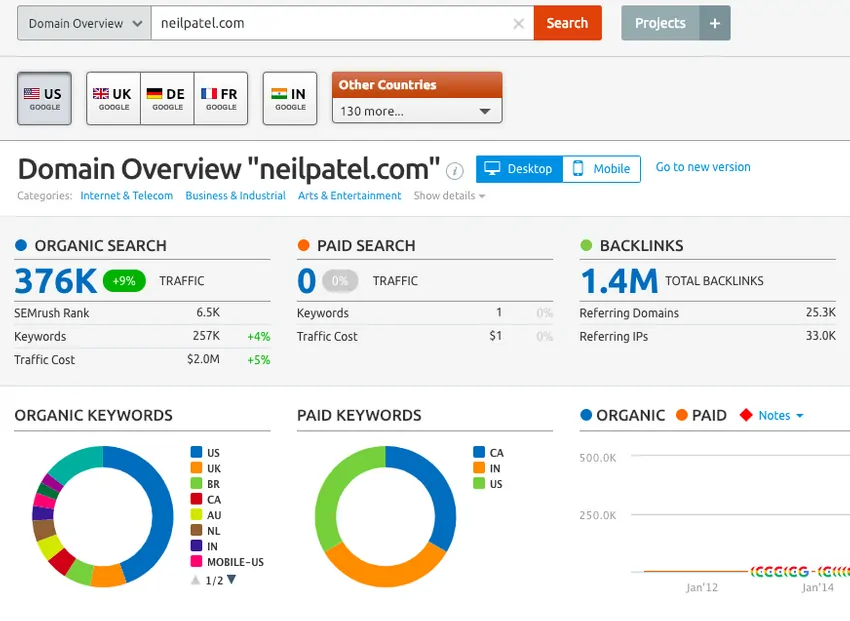
Task: Open the Other Countries 130 more dropdown
Action: coord(417,111)
